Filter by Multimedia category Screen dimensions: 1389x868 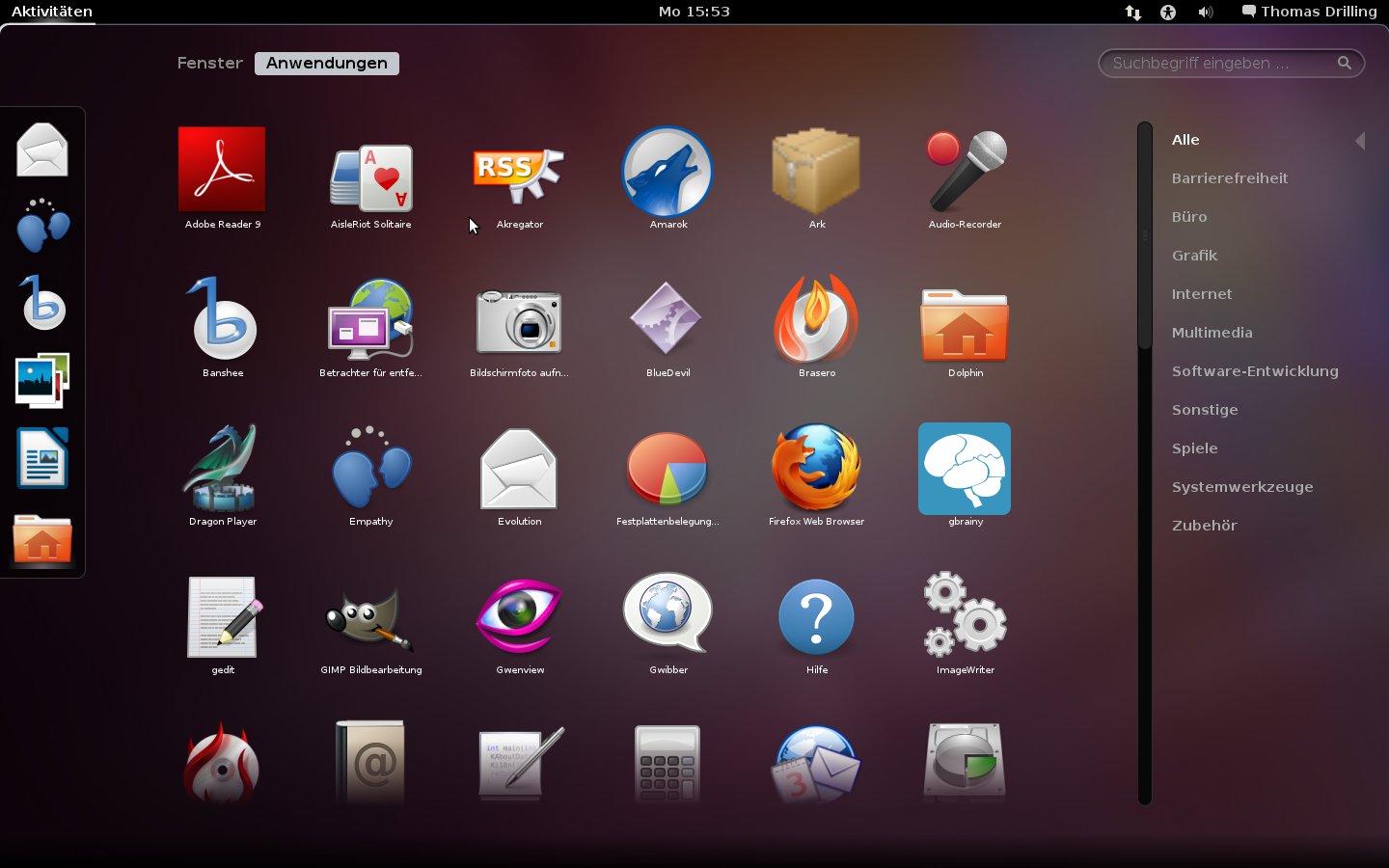click(x=1212, y=333)
